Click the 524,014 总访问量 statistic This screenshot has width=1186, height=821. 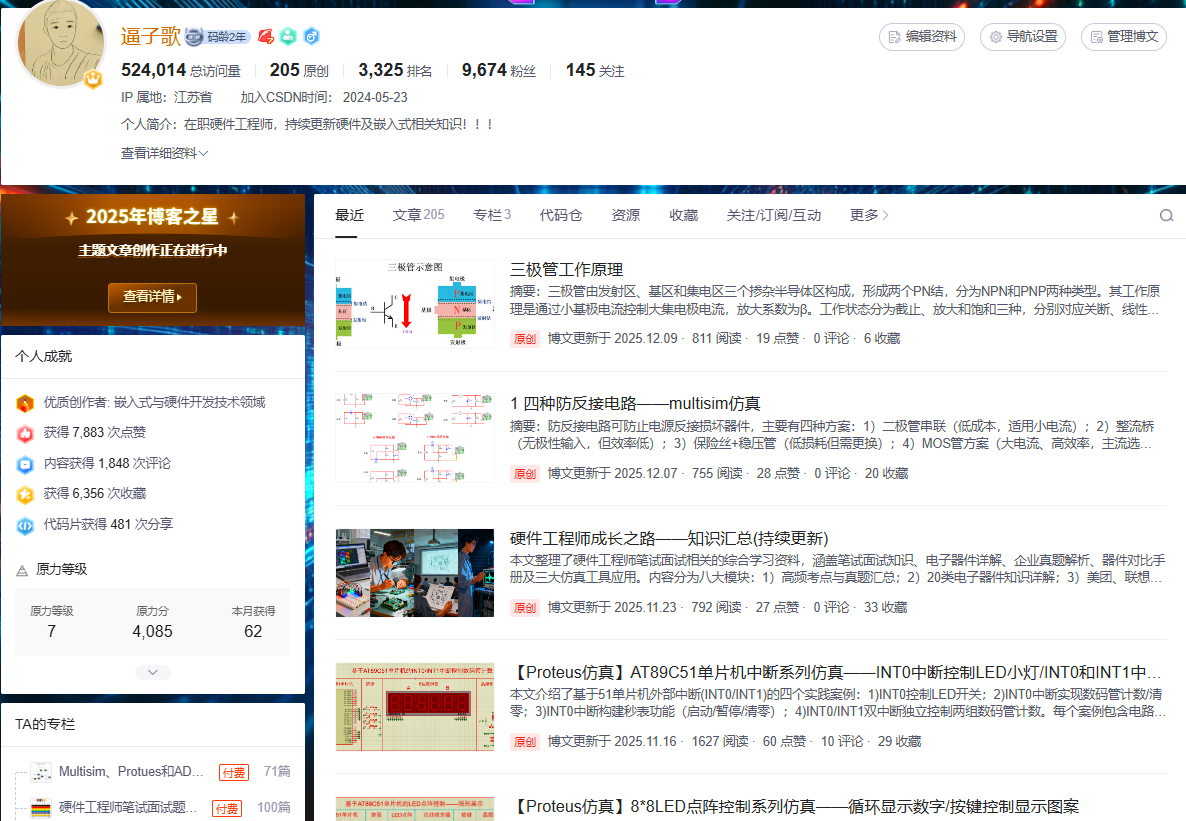[x=181, y=70]
